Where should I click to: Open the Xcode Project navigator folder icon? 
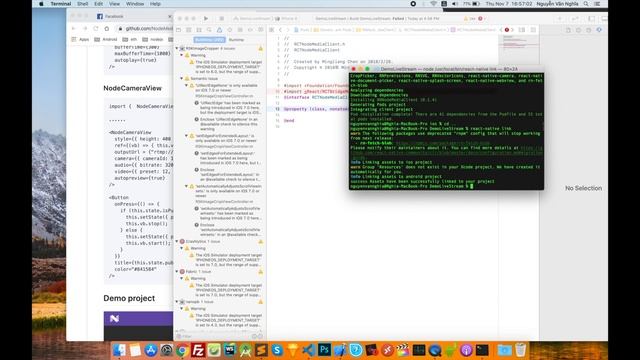tap(178, 30)
